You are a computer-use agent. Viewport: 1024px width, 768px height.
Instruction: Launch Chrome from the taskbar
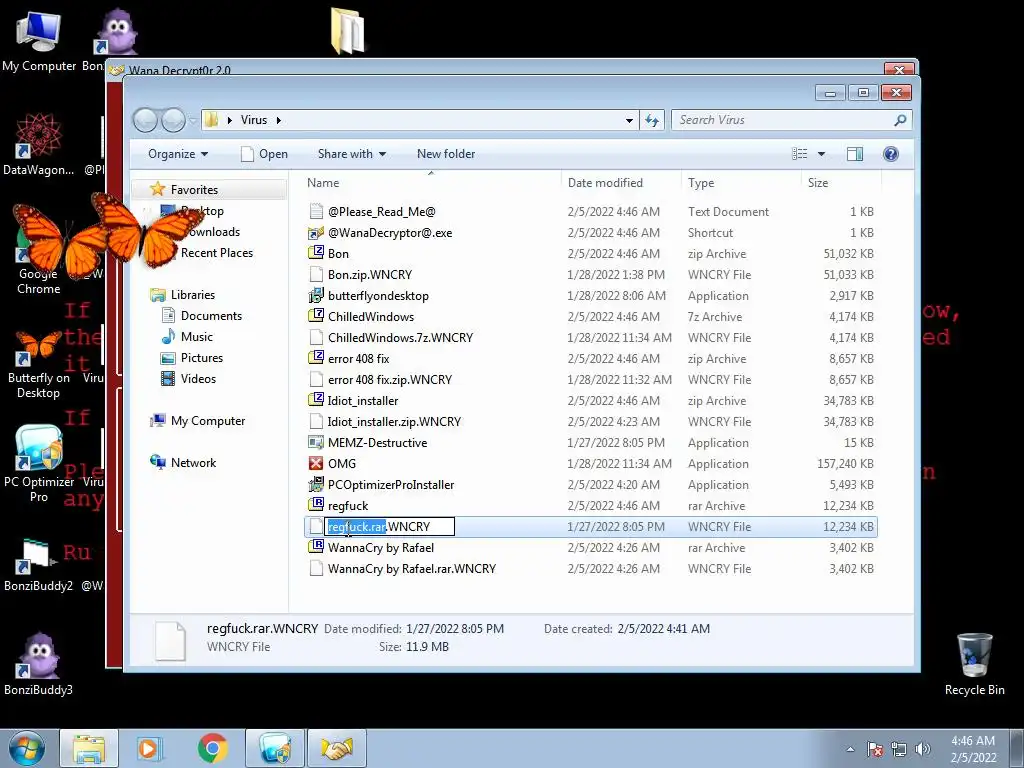[x=212, y=748]
